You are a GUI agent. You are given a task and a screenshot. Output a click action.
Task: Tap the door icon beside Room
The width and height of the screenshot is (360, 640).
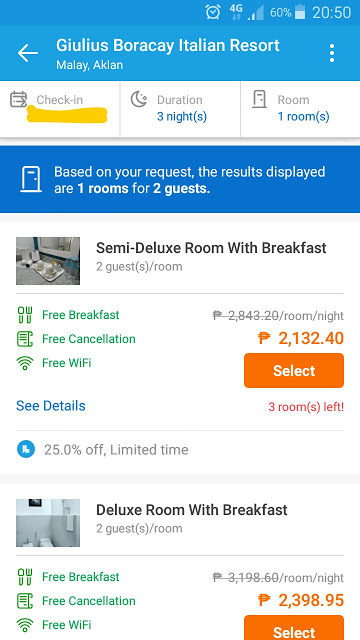(x=260, y=99)
